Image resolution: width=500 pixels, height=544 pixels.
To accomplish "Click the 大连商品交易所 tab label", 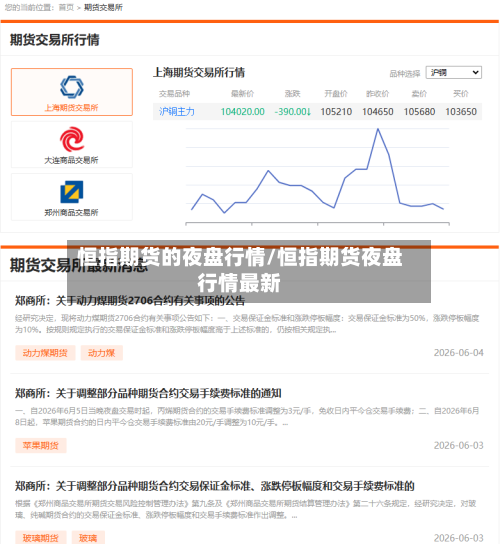I will tap(71, 160).
